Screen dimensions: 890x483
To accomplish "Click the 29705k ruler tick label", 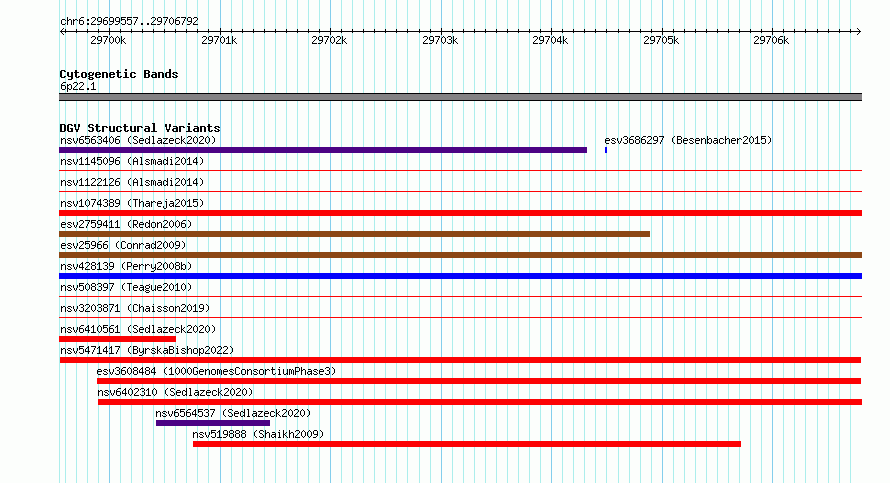I will 661,40.
